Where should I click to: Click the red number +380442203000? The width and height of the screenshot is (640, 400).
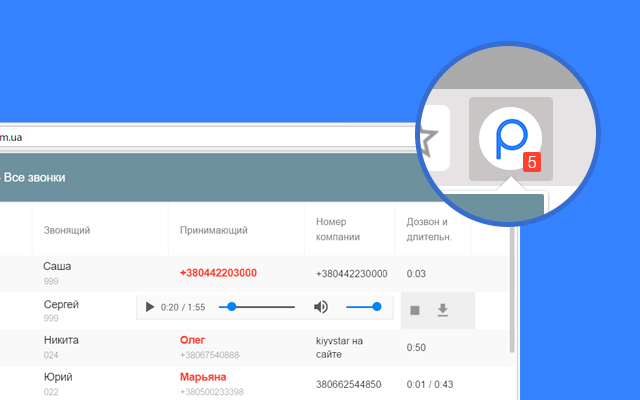(x=218, y=273)
